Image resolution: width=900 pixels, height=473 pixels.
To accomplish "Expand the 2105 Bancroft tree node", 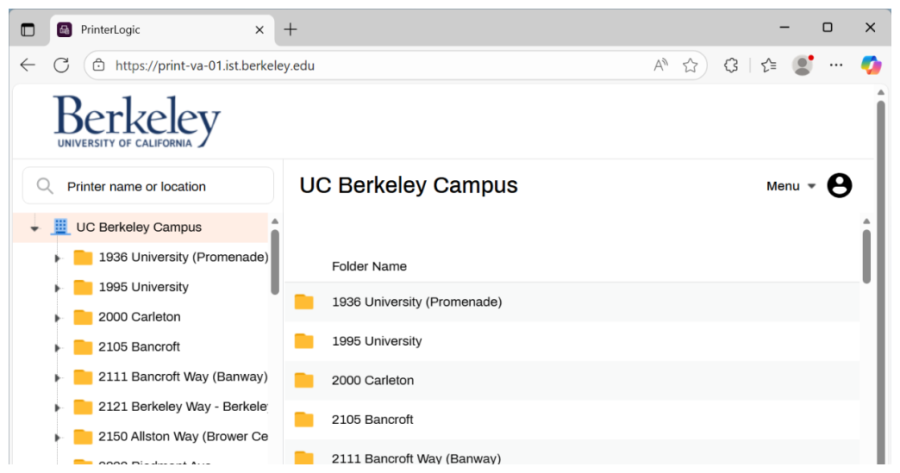I will [x=57, y=348].
